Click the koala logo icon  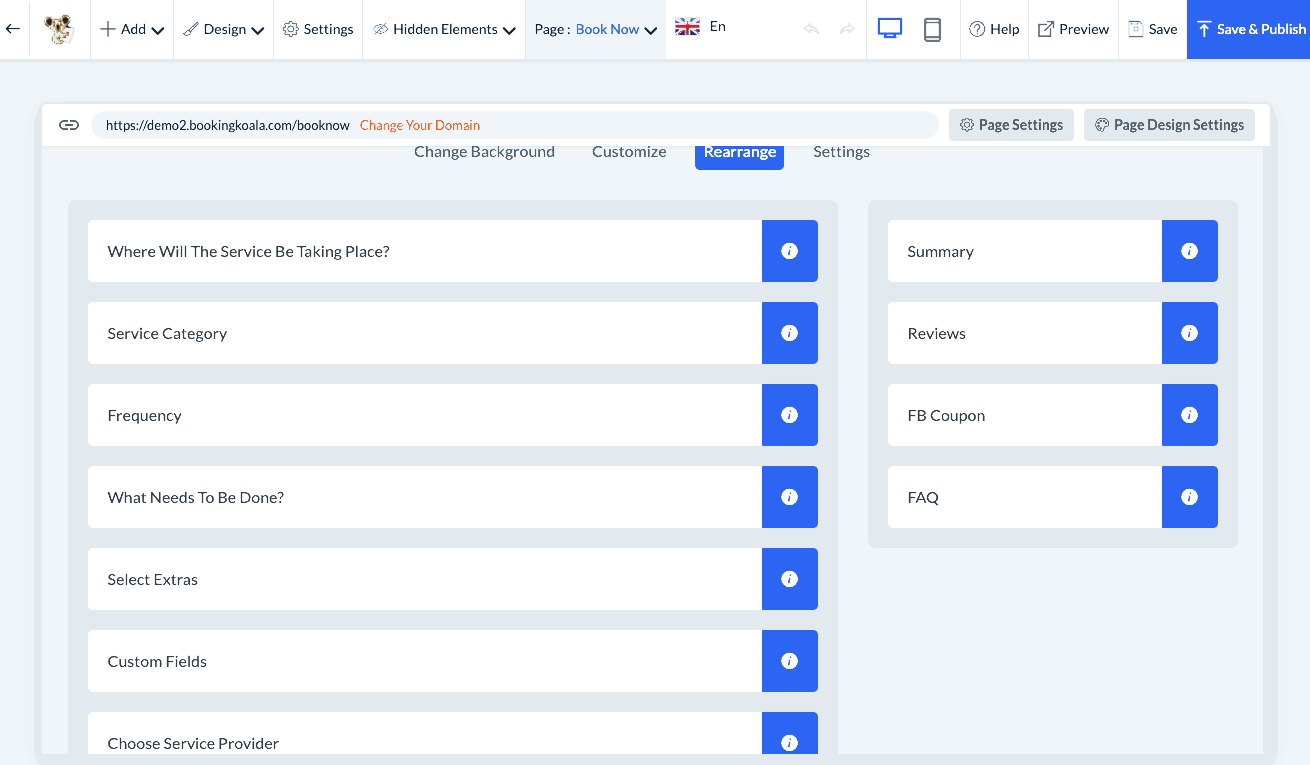tap(61, 29)
